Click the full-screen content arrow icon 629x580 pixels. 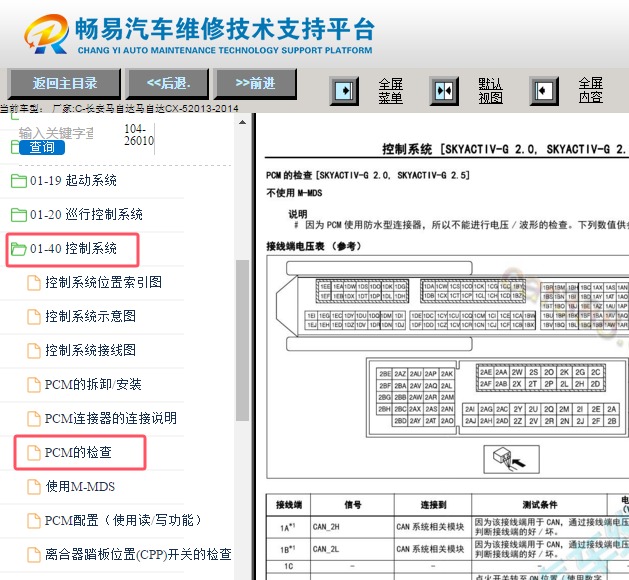click(x=544, y=91)
